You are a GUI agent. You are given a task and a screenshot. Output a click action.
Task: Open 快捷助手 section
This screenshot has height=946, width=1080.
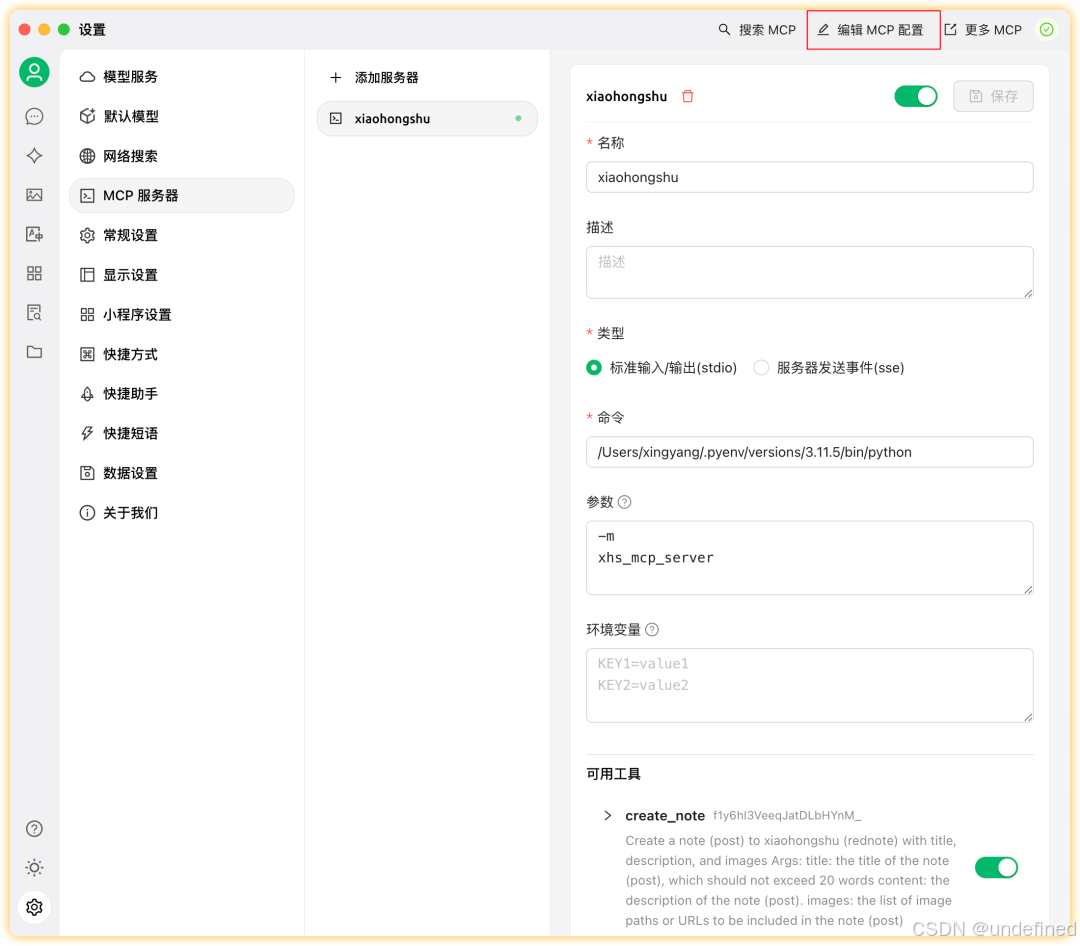[182, 394]
